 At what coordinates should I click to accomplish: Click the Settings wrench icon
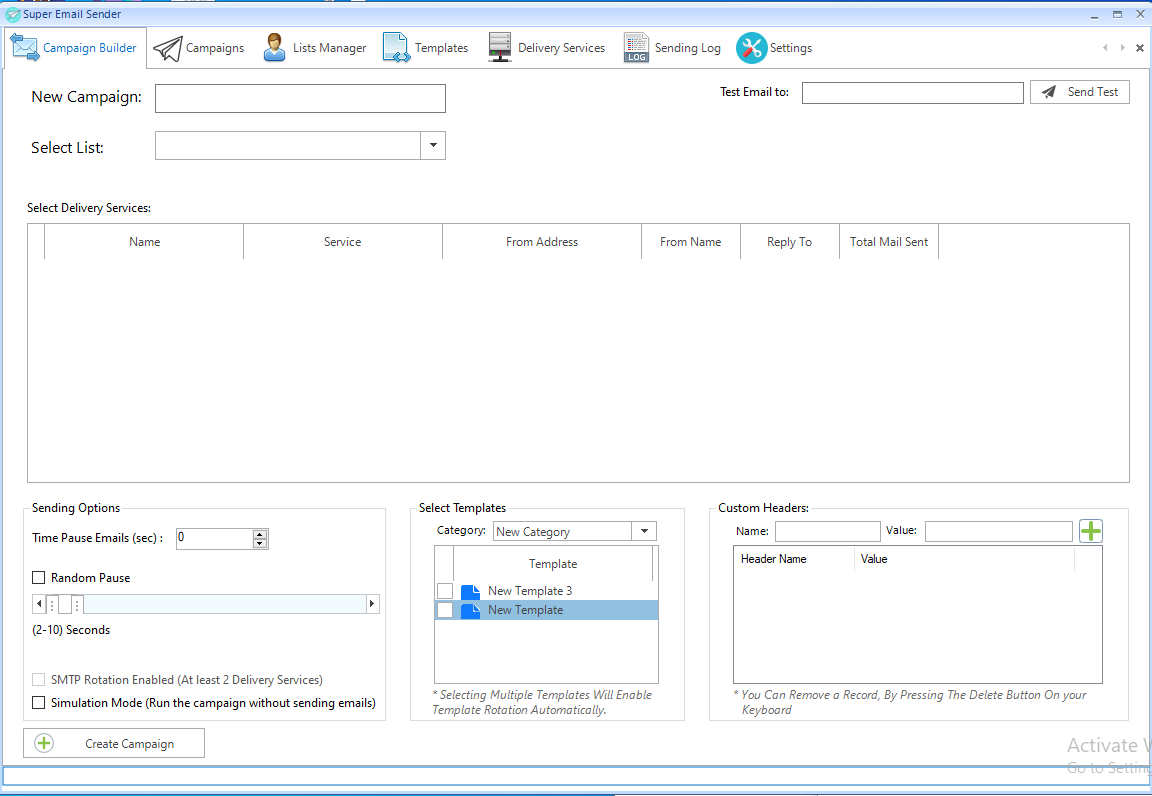pos(751,48)
